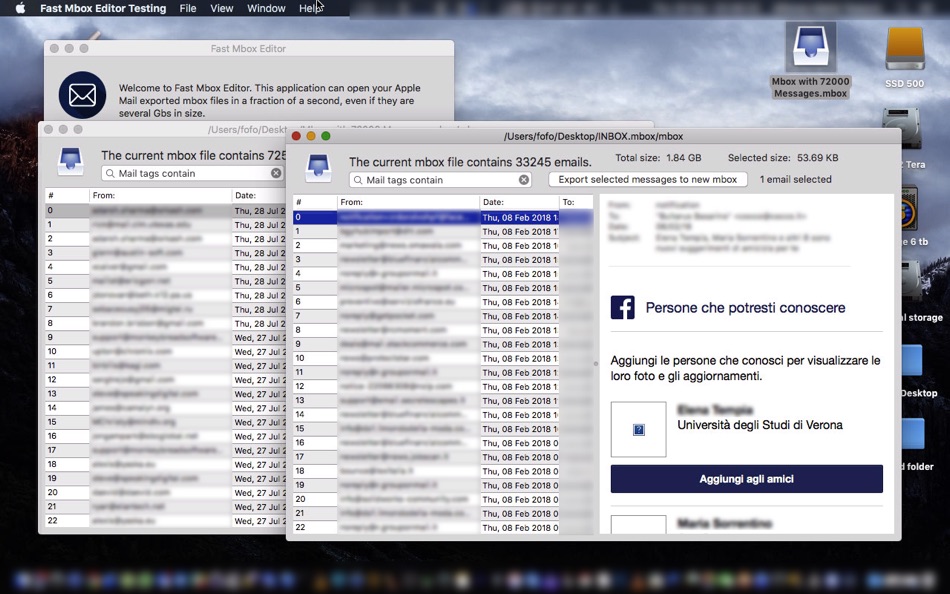The image size is (950, 594).
Task: Select email row 0 in INBOX window
Action: point(443,217)
